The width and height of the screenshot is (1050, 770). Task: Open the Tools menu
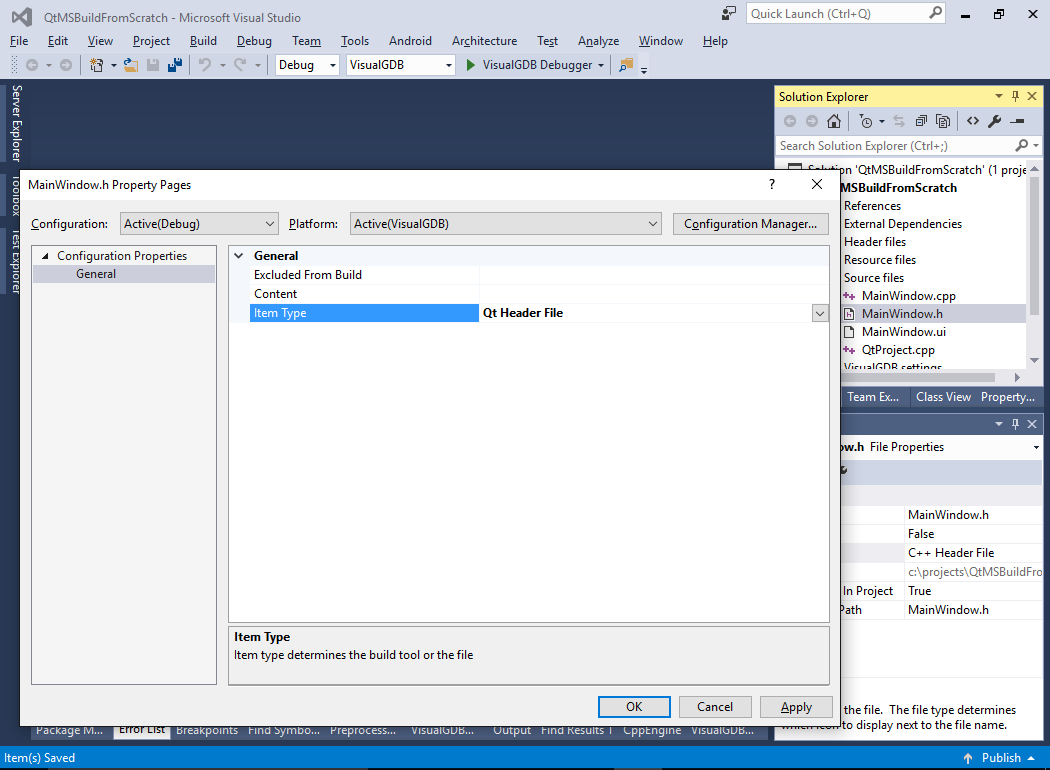point(354,41)
